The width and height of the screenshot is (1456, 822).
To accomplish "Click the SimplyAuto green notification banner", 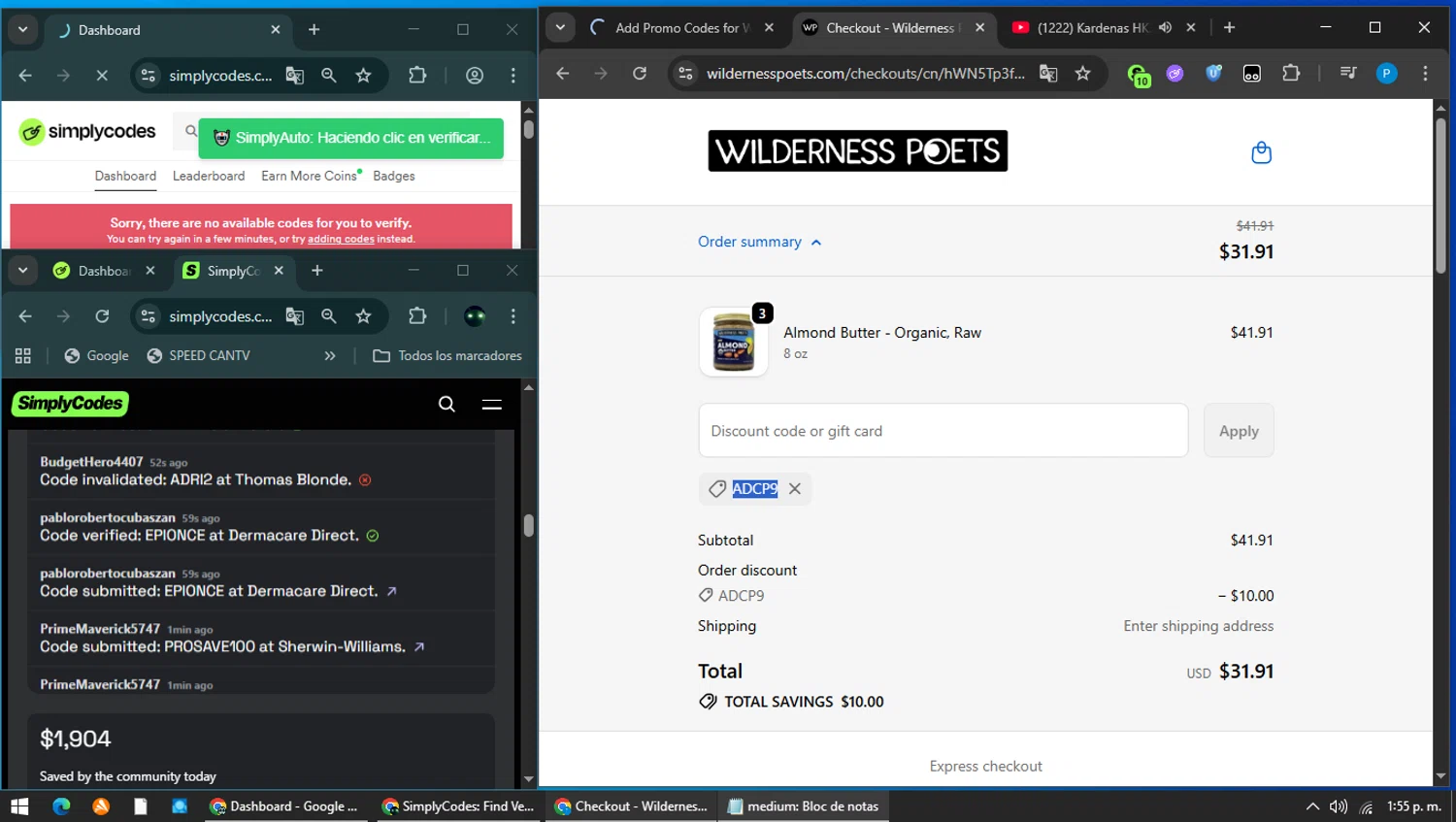I will [351, 138].
